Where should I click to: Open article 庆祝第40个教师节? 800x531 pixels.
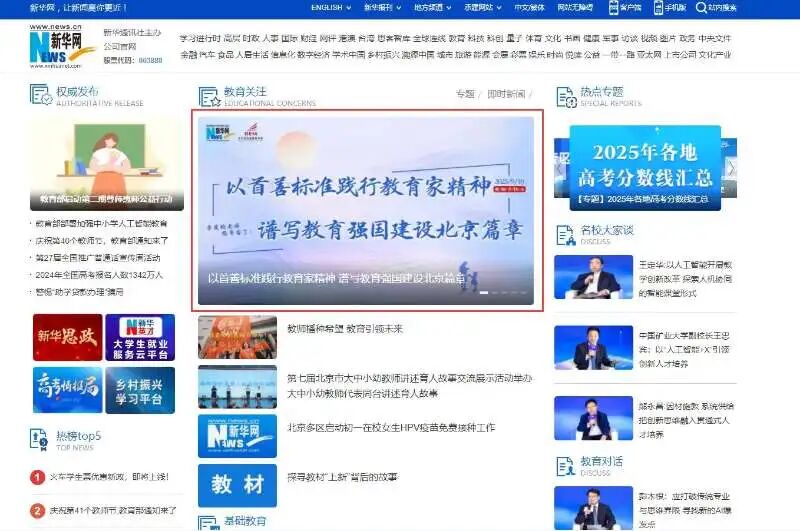click(102, 240)
